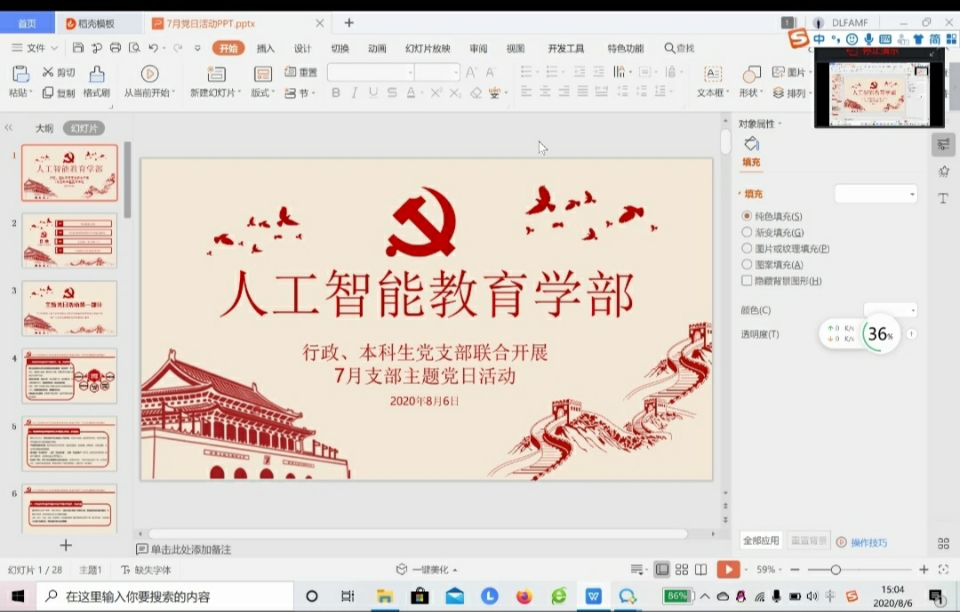Click the Format Painter (格式刷) icon
The width and height of the screenshot is (960, 612).
pyautogui.click(x=96, y=75)
